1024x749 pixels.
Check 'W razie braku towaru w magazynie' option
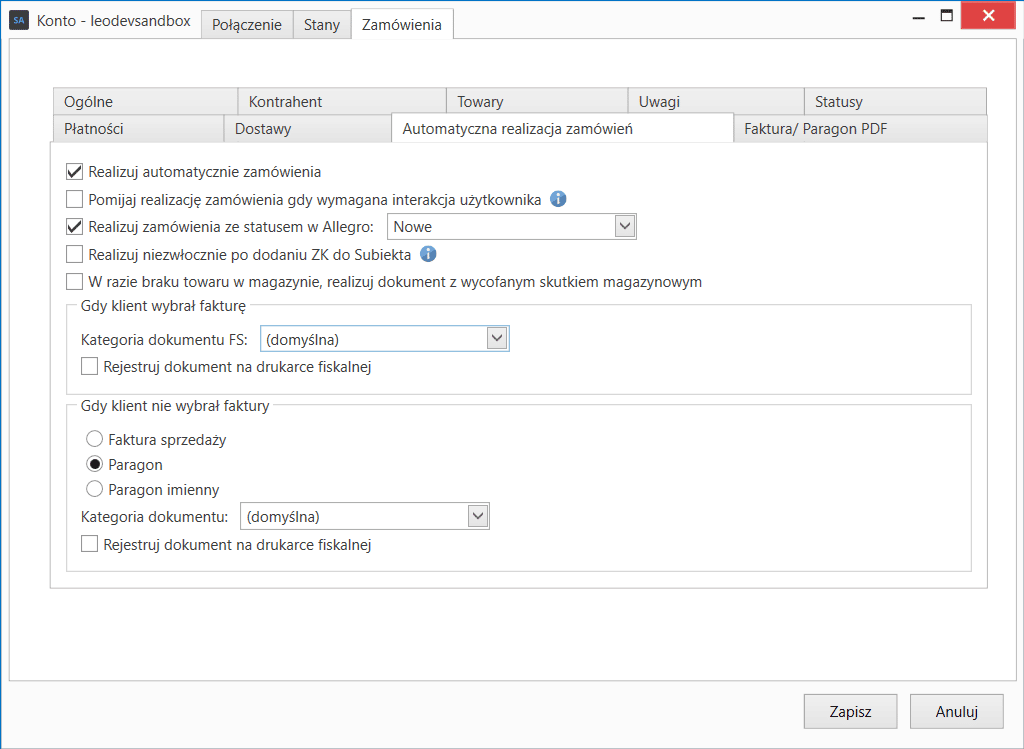pos(74,281)
